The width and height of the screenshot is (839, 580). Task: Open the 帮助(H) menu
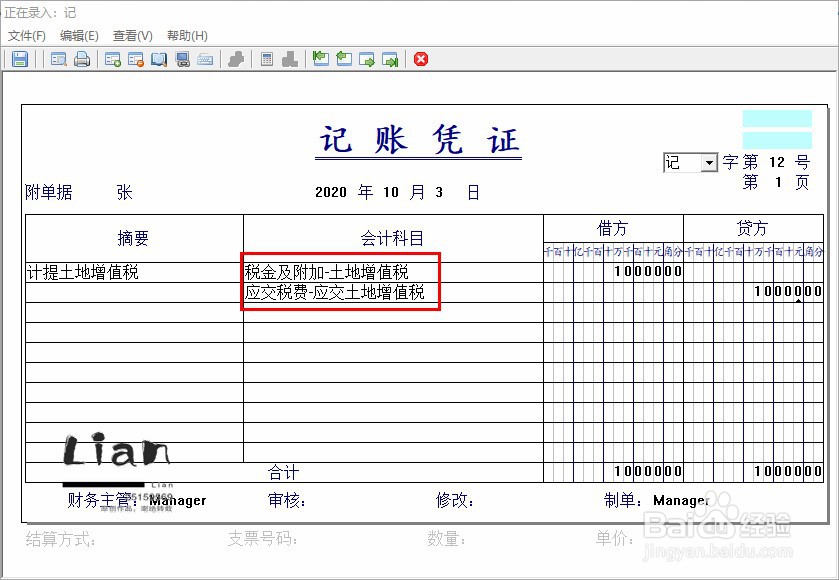tap(185, 35)
